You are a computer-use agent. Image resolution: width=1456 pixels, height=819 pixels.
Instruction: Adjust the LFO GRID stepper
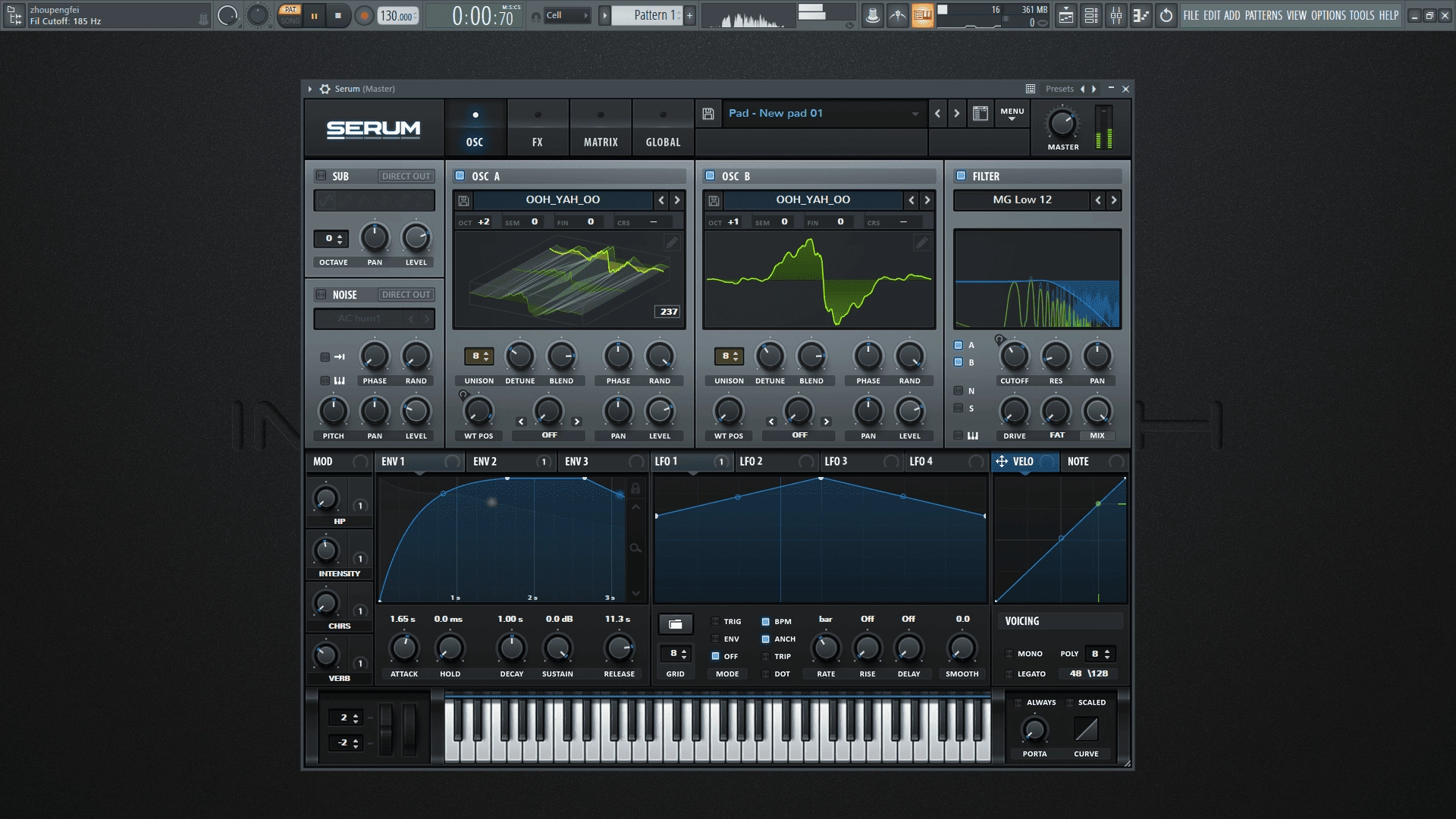click(675, 654)
